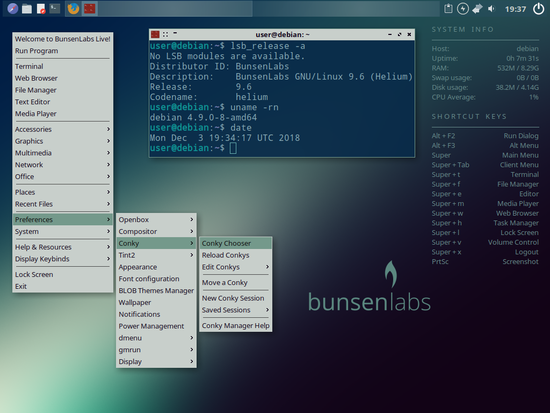Expand the System submenu arrow

(x=108, y=232)
